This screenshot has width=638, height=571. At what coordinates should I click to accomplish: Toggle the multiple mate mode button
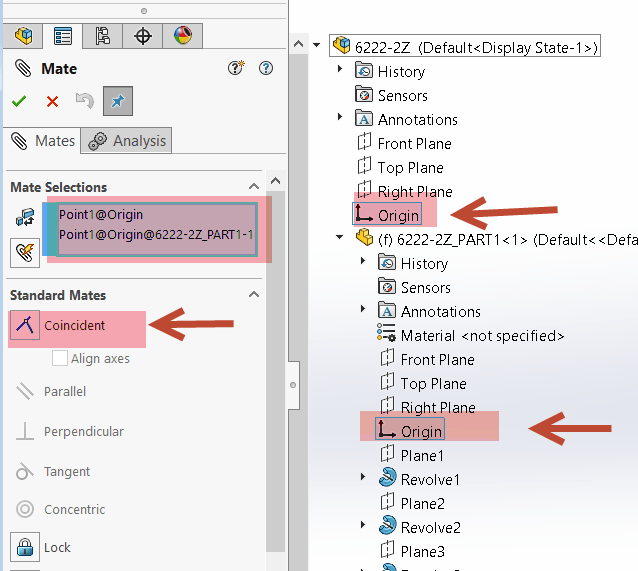pyautogui.click(x=25, y=253)
